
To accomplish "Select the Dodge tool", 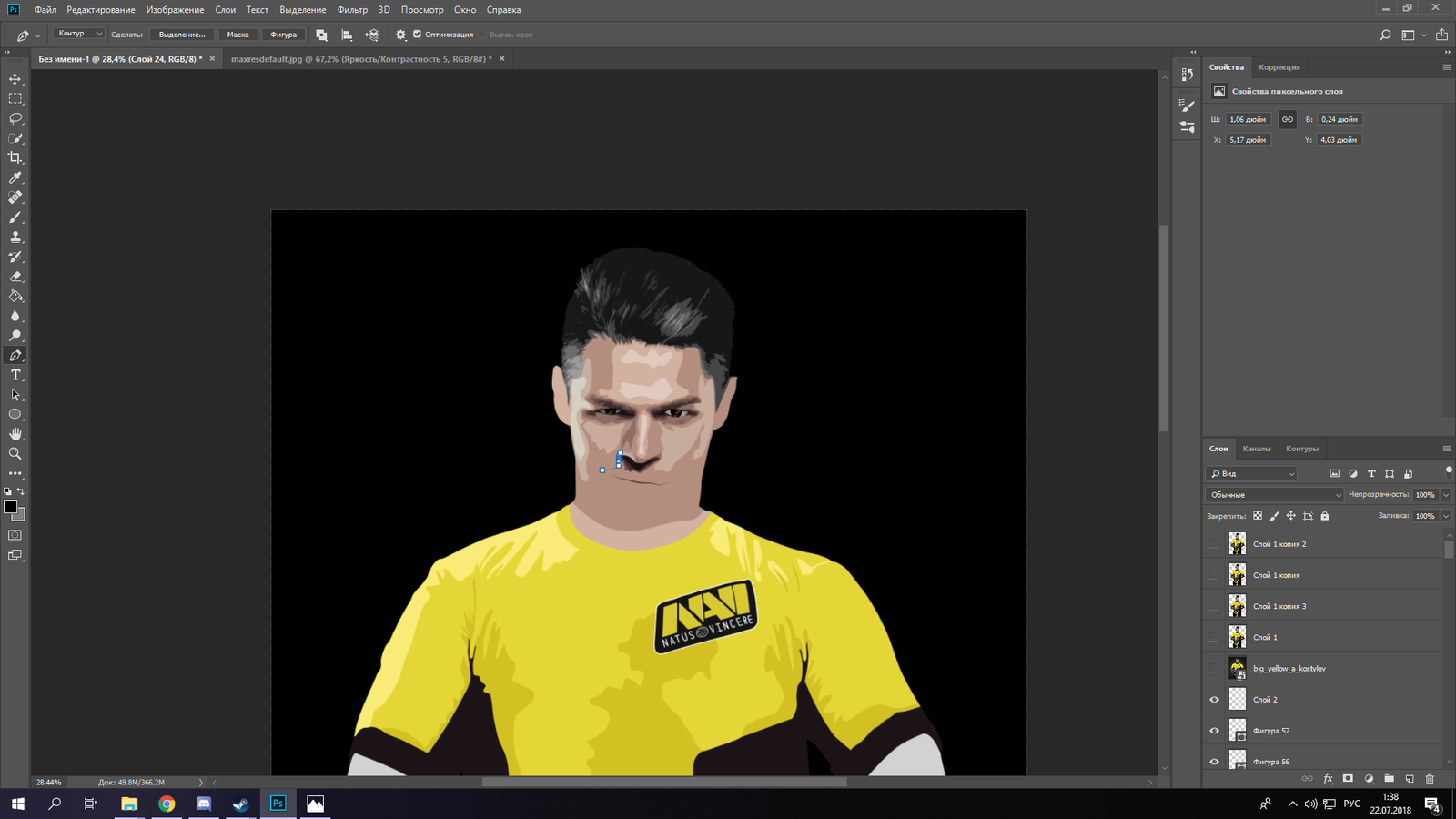I will click(x=15, y=336).
